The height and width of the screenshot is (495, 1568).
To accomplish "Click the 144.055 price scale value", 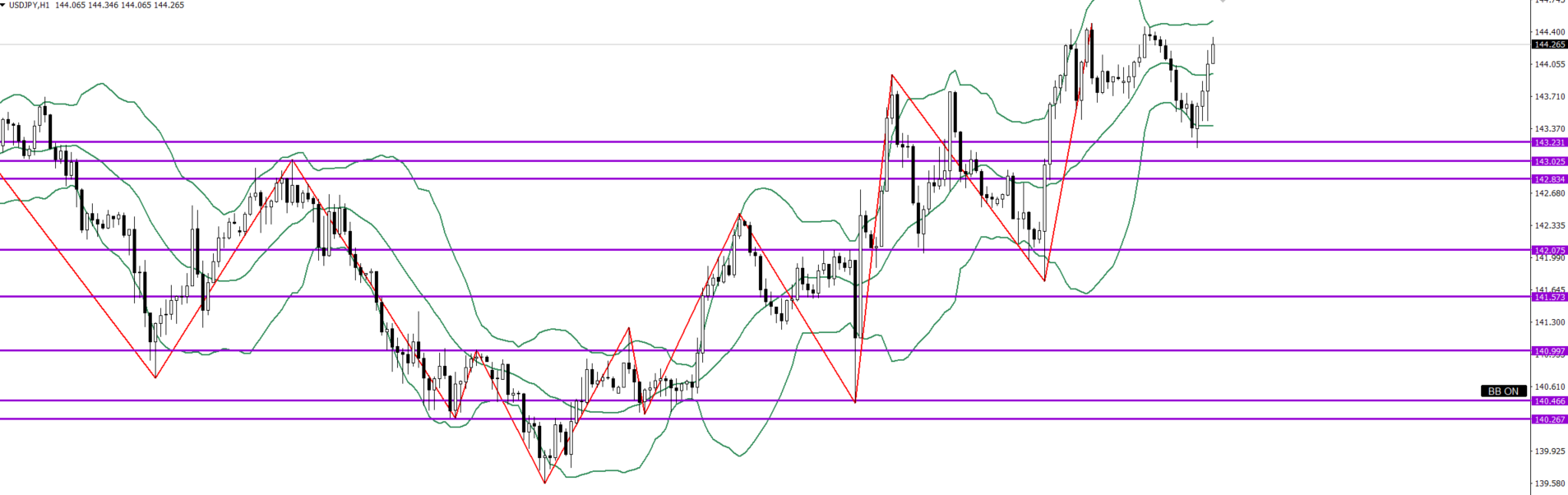I will coord(1549,64).
